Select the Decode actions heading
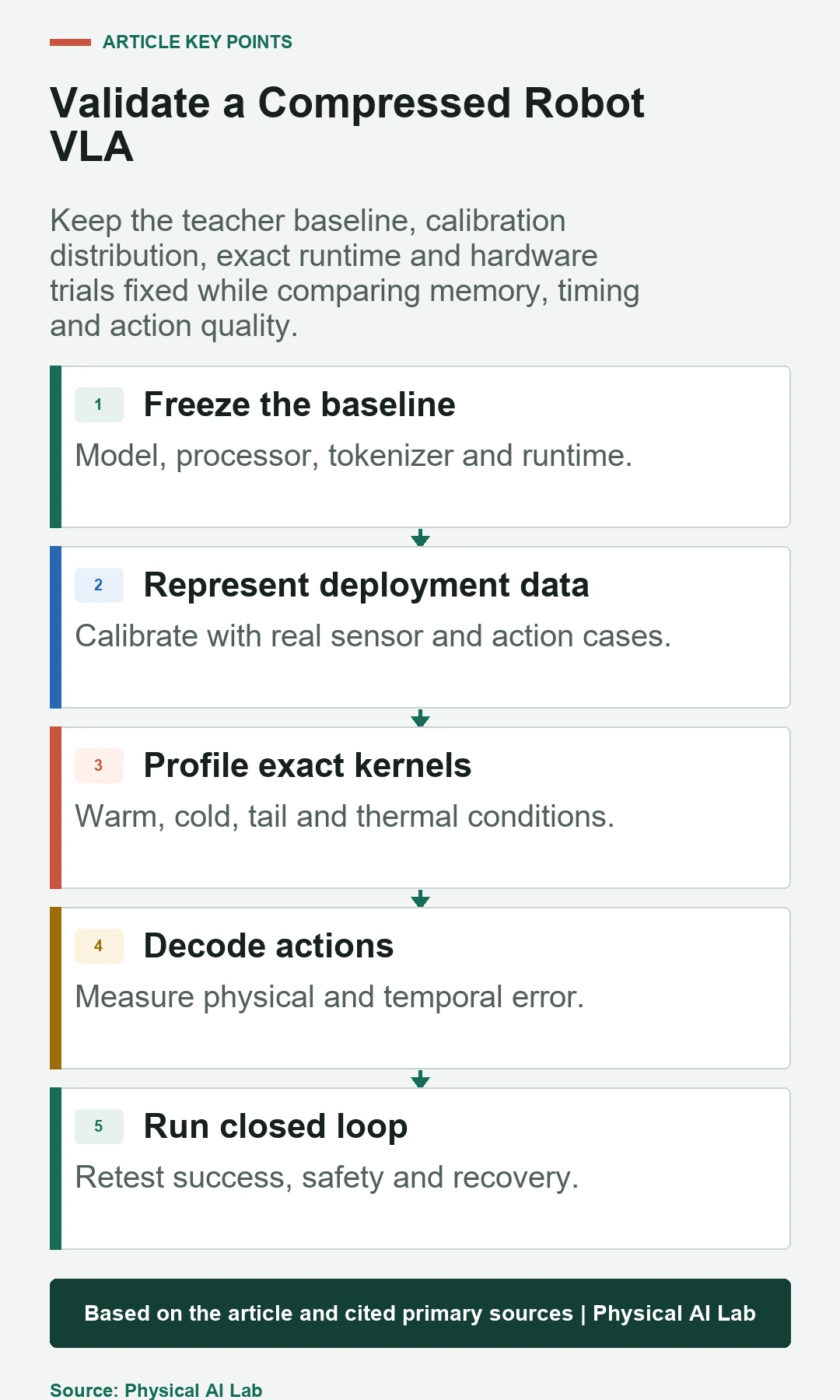Screen dimensions: 840x1400 tap(268, 946)
